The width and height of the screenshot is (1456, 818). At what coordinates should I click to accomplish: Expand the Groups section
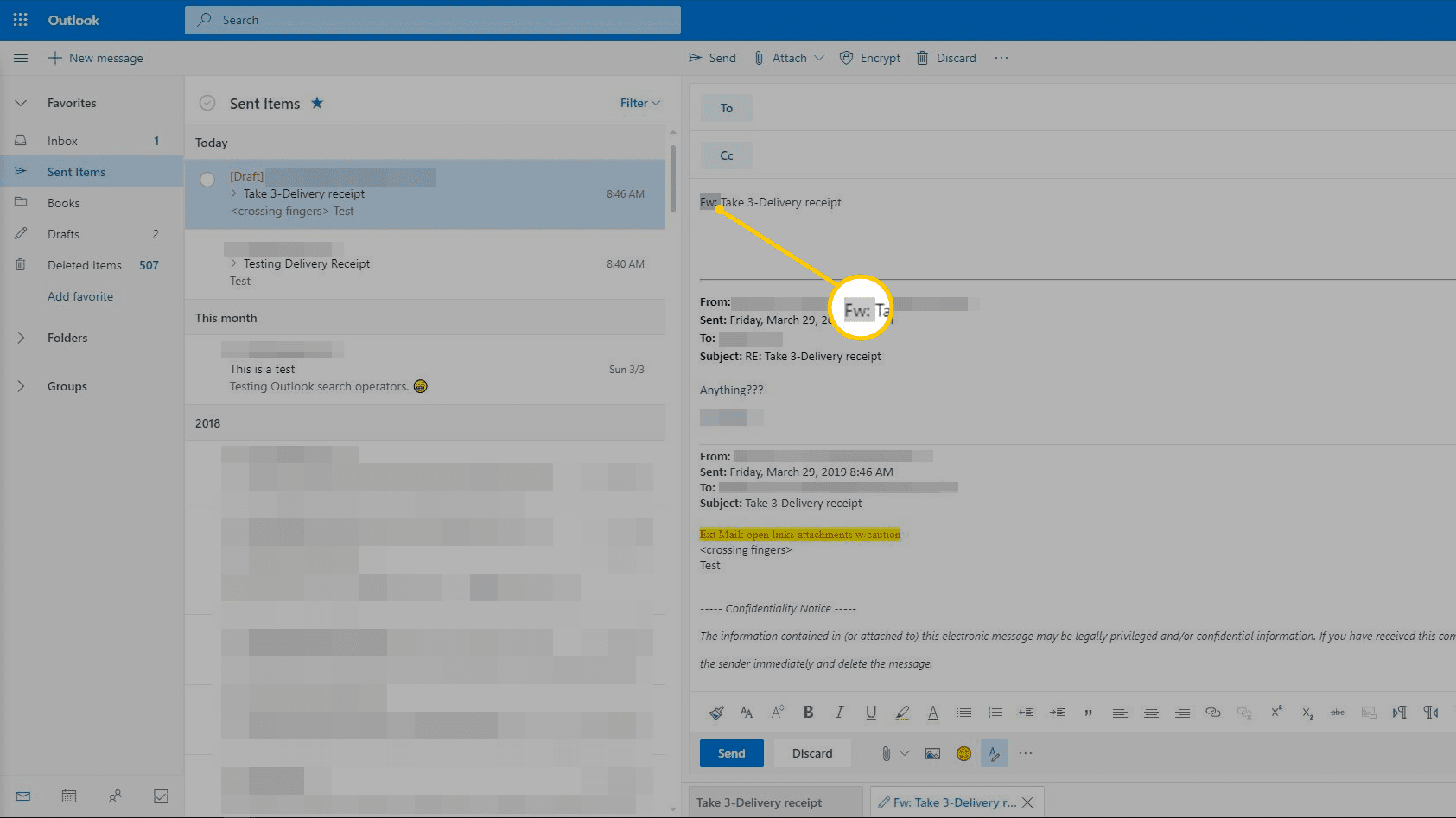click(x=21, y=386)
